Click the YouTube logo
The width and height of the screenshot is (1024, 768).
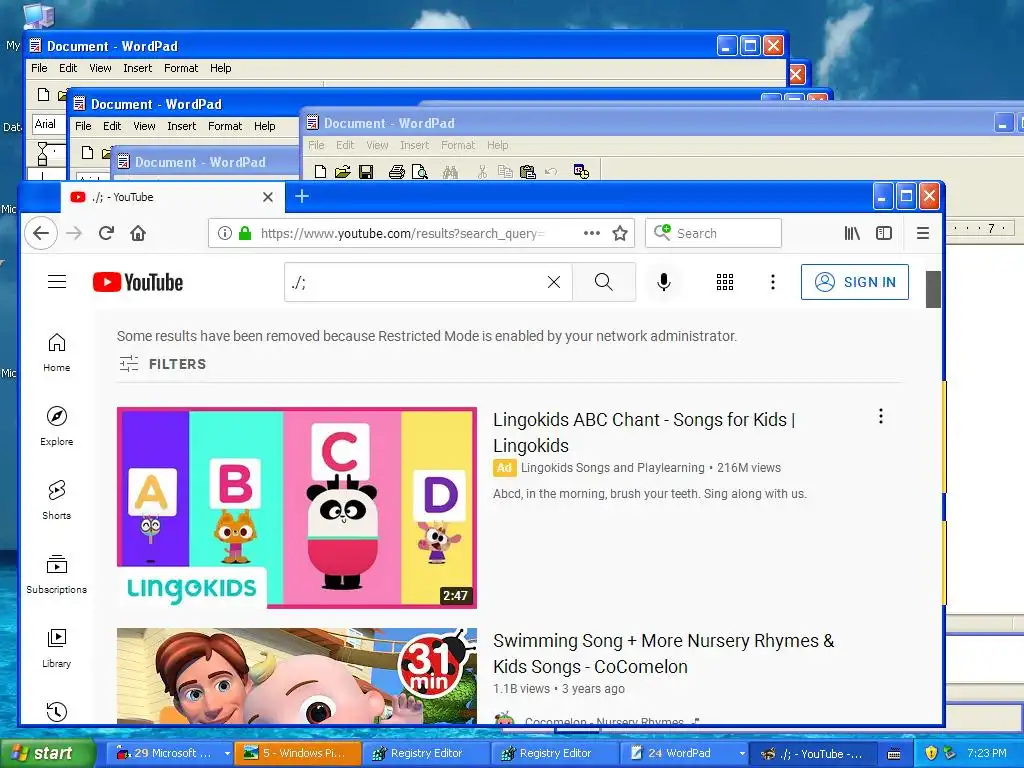click(138, 282)
